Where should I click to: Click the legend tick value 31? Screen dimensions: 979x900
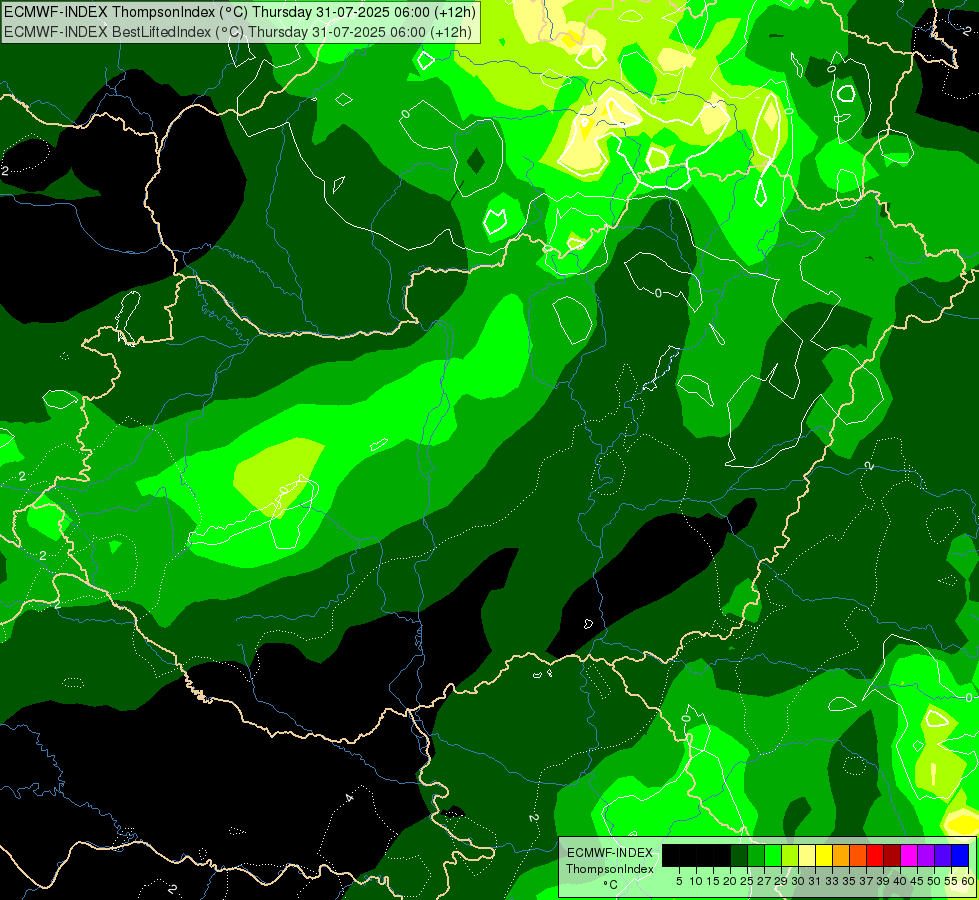pyautogui.click(x=815, y=881)
